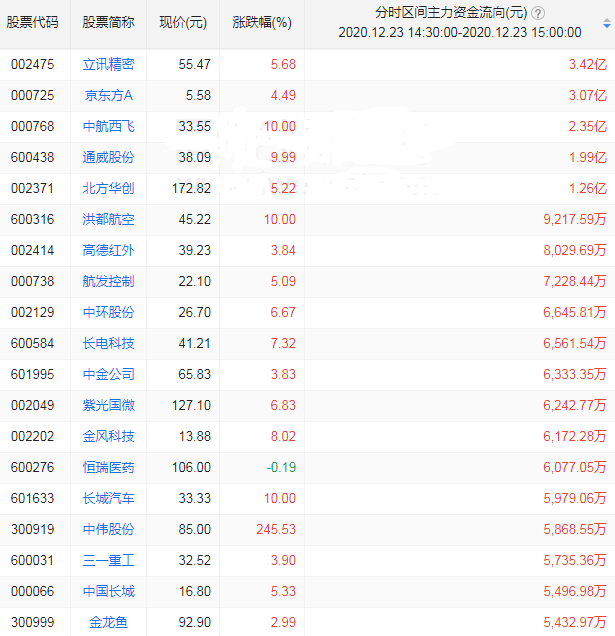Select stock code 600584
This screenshot has height=636, width=615.
tap(32, 344)
